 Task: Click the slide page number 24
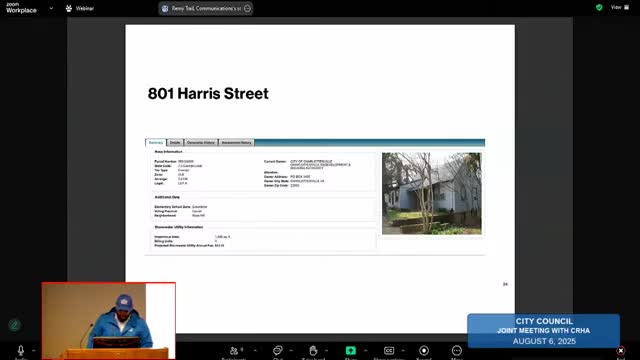pos(505,284)
